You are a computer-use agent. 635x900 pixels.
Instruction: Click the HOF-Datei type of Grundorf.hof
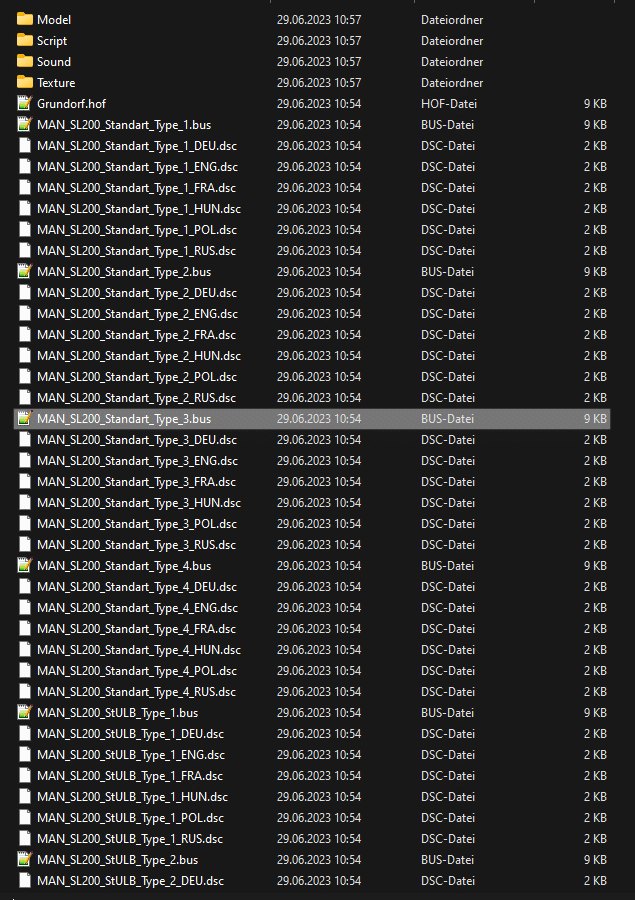pos(447,103)
